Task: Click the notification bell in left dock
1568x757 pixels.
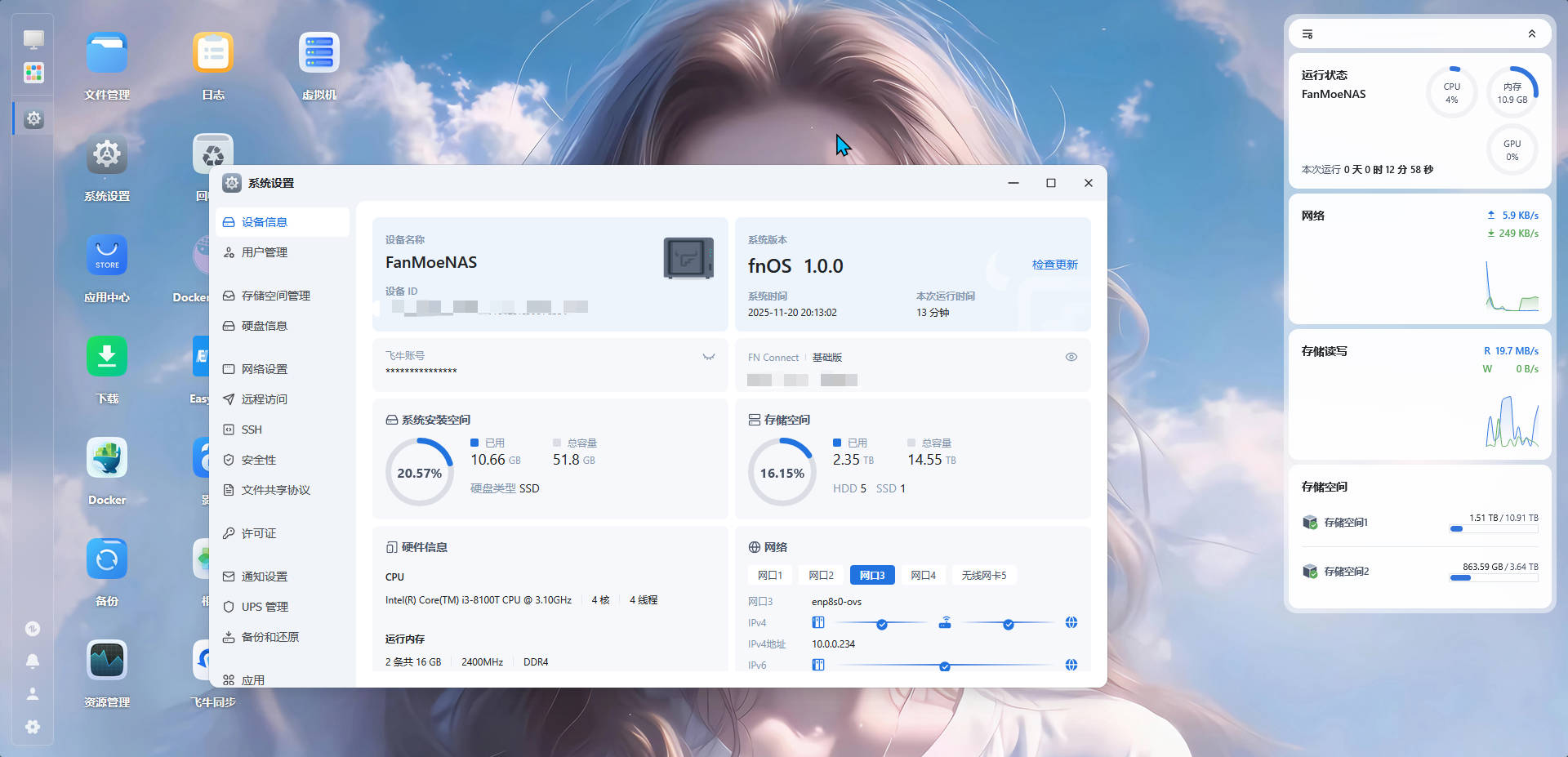Action: click(33, 661)
